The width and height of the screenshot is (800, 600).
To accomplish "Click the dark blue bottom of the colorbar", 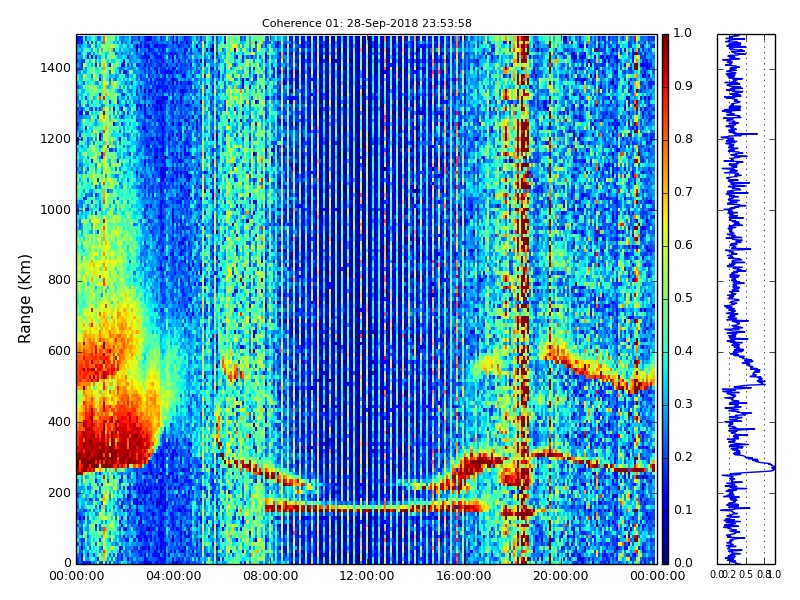I will [x=665, y=554].
